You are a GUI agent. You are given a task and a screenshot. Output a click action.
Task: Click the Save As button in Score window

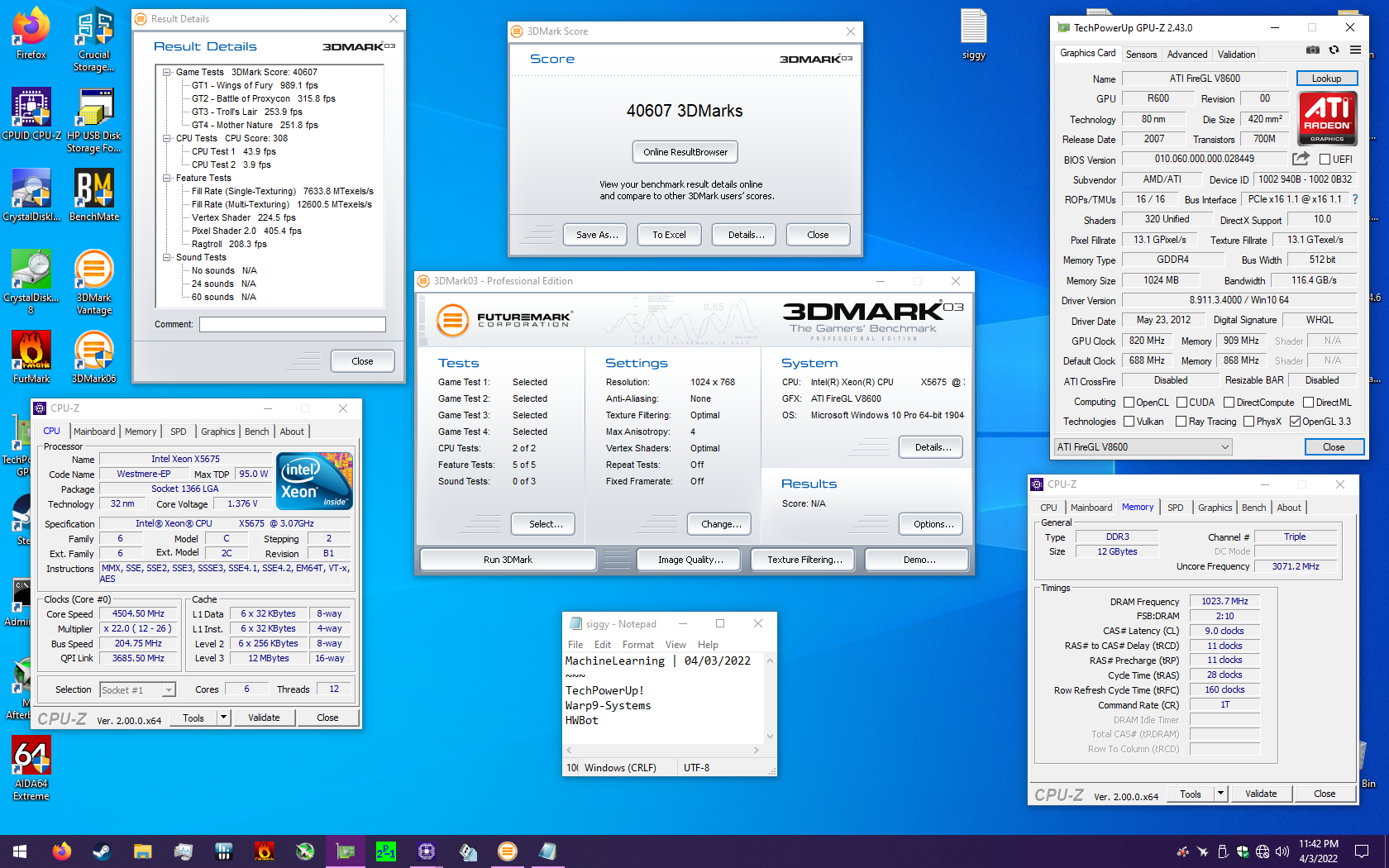[596, 235]
